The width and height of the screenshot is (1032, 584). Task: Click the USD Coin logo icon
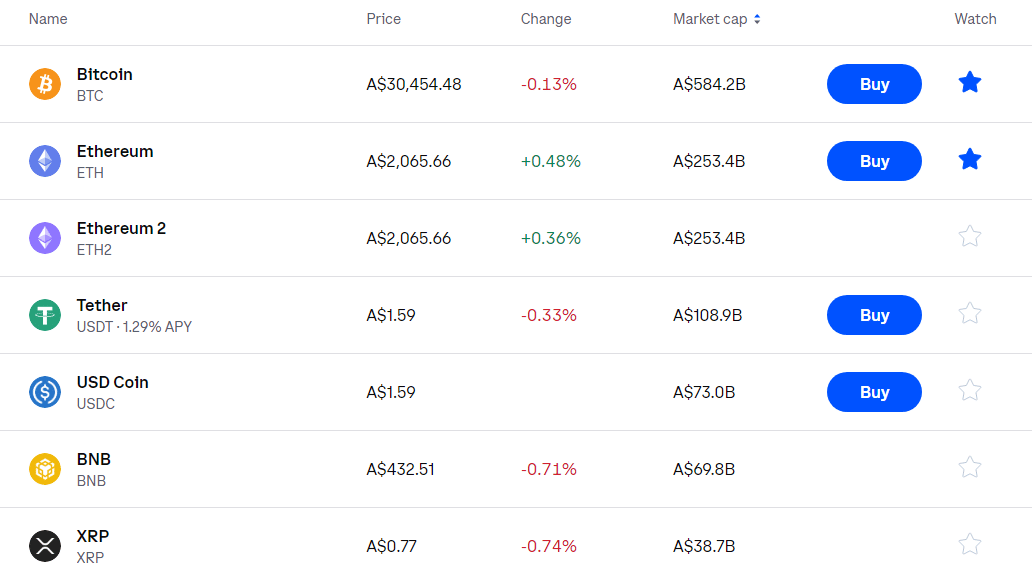[45, 392]
